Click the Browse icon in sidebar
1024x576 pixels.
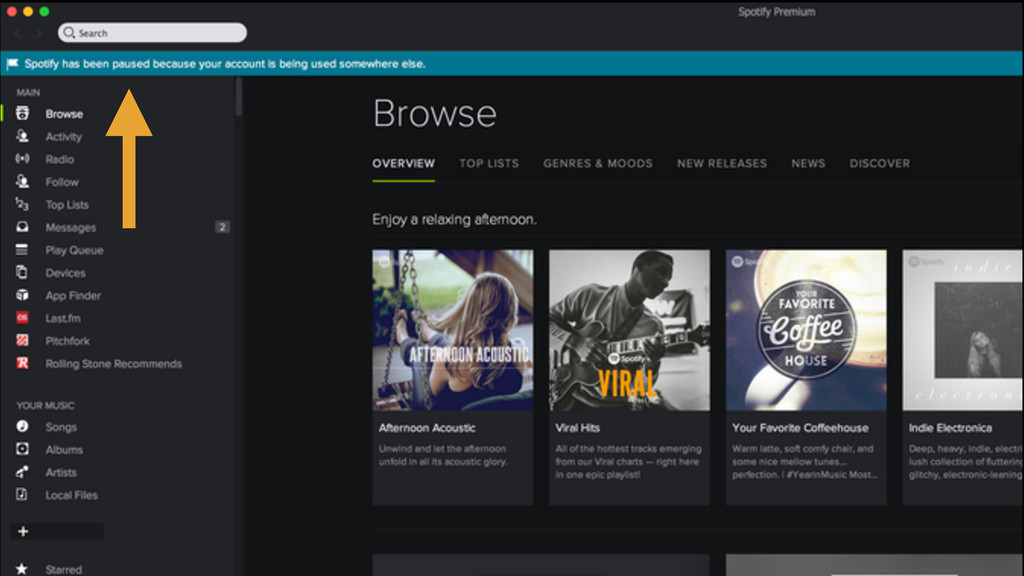click(x=22, y=113)
